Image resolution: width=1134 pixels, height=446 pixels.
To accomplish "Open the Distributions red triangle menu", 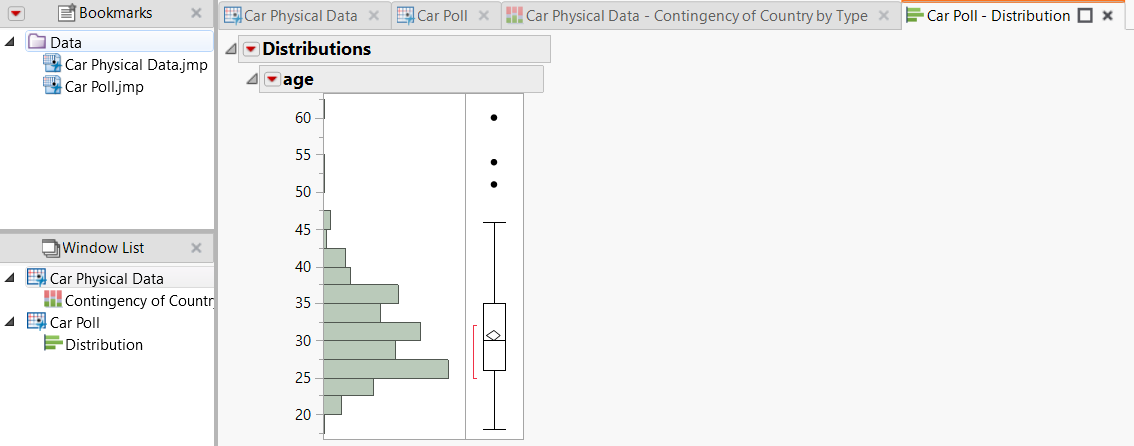I will 251,49.
